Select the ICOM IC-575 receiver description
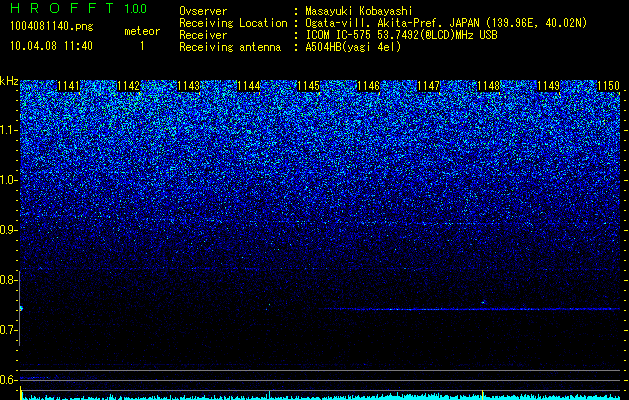 tap(401, 35)
